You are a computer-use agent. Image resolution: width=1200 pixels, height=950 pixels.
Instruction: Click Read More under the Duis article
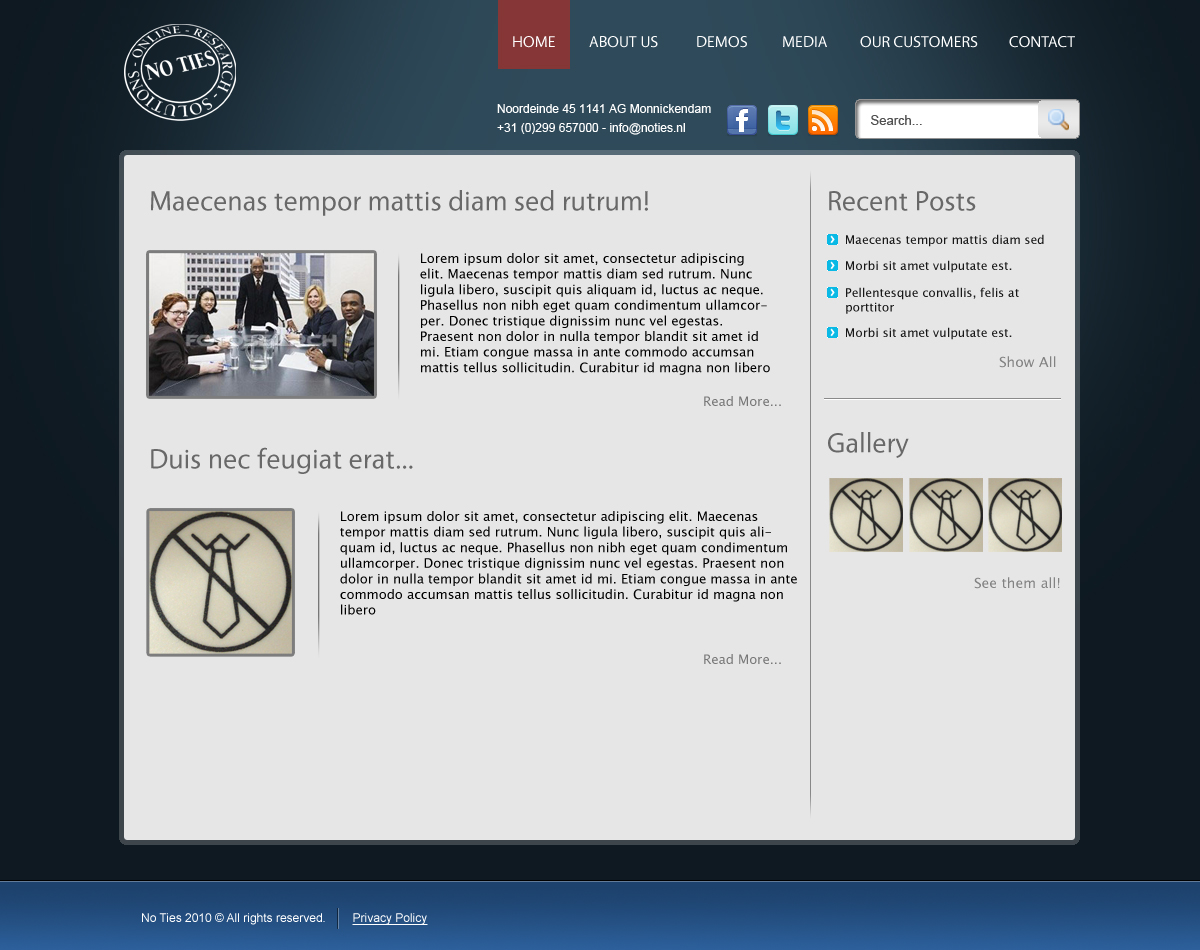pyautogui.click(x=742, y=659)
